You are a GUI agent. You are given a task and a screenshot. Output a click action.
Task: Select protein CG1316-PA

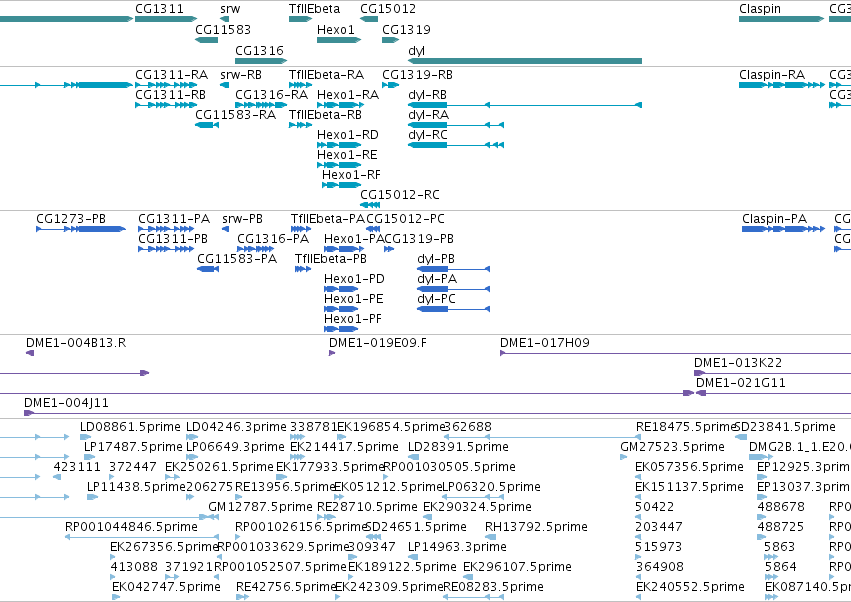[x=272, y=239]
